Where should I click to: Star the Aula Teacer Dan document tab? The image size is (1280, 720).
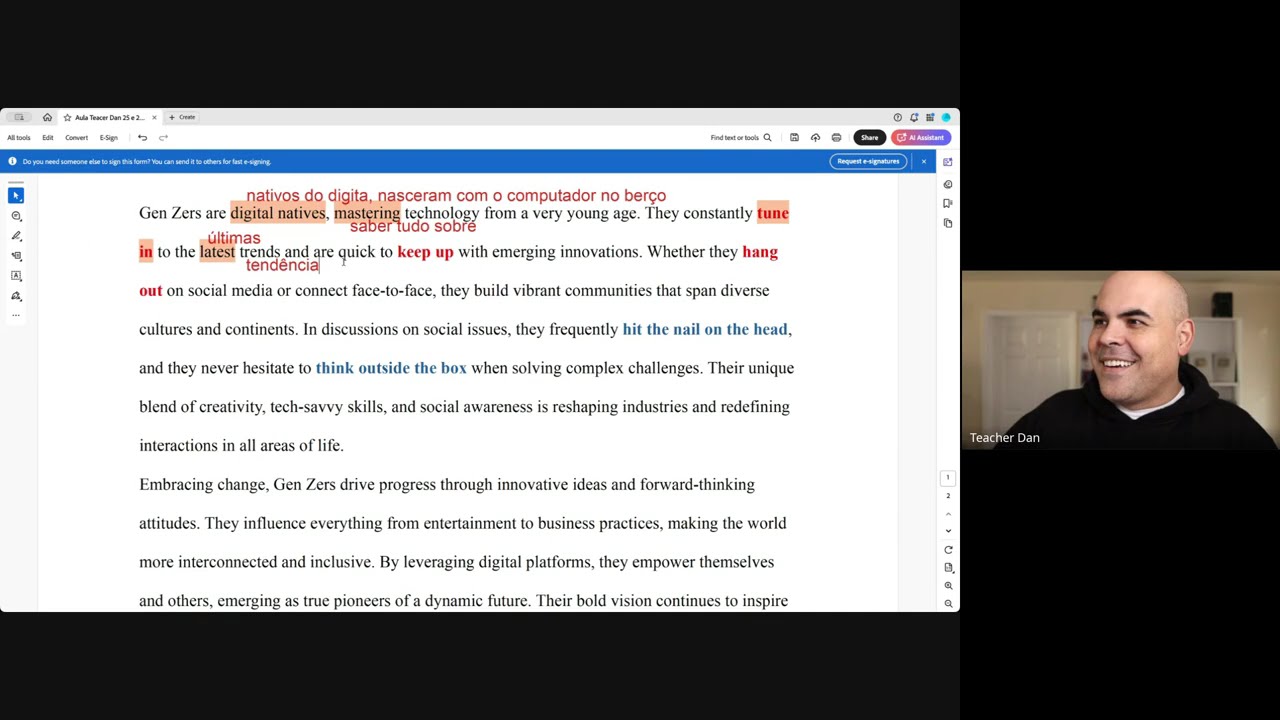(x=67, y=117)
